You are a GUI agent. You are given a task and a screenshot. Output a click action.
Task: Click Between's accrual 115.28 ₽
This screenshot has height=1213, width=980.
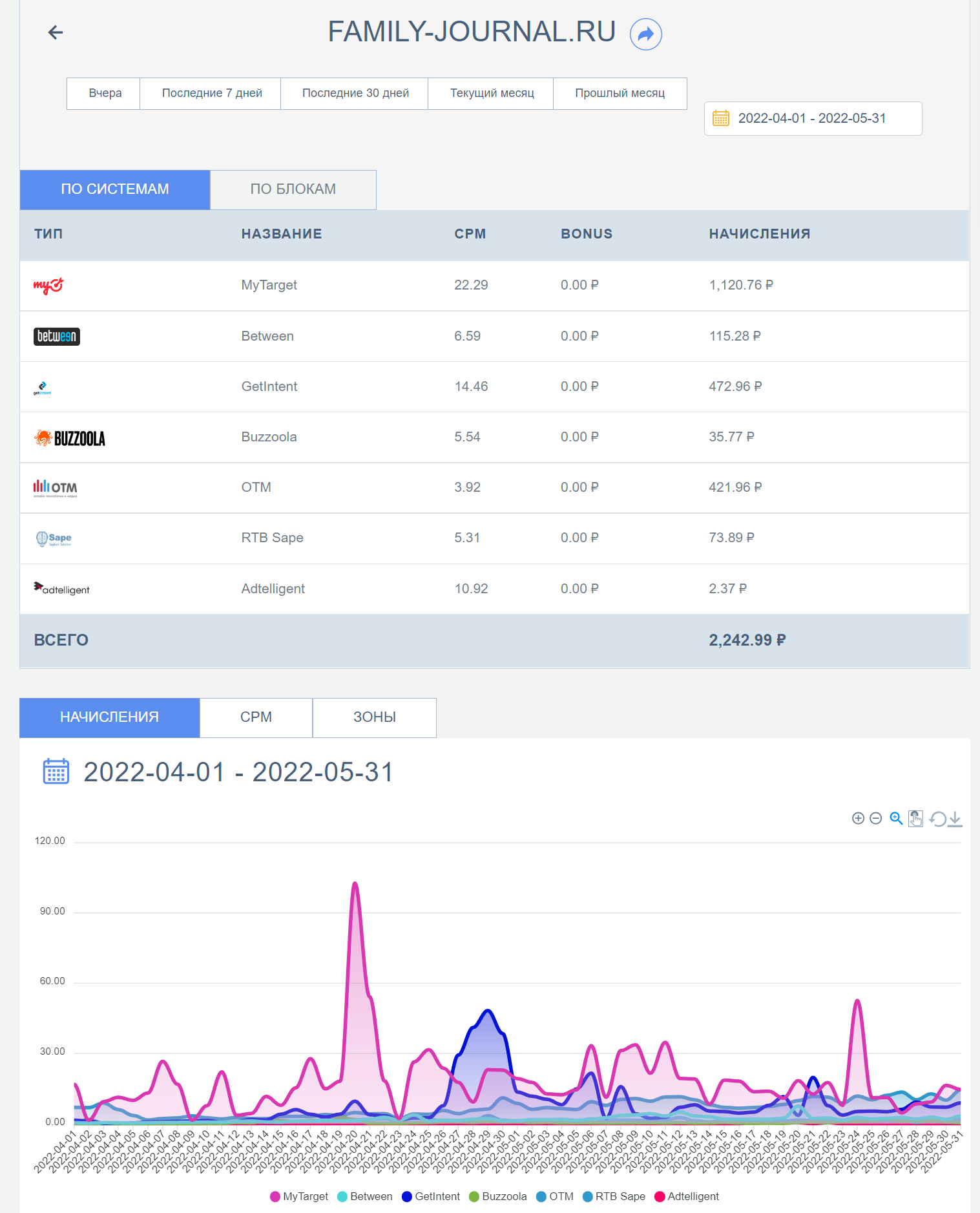click(x=735, y=336)
